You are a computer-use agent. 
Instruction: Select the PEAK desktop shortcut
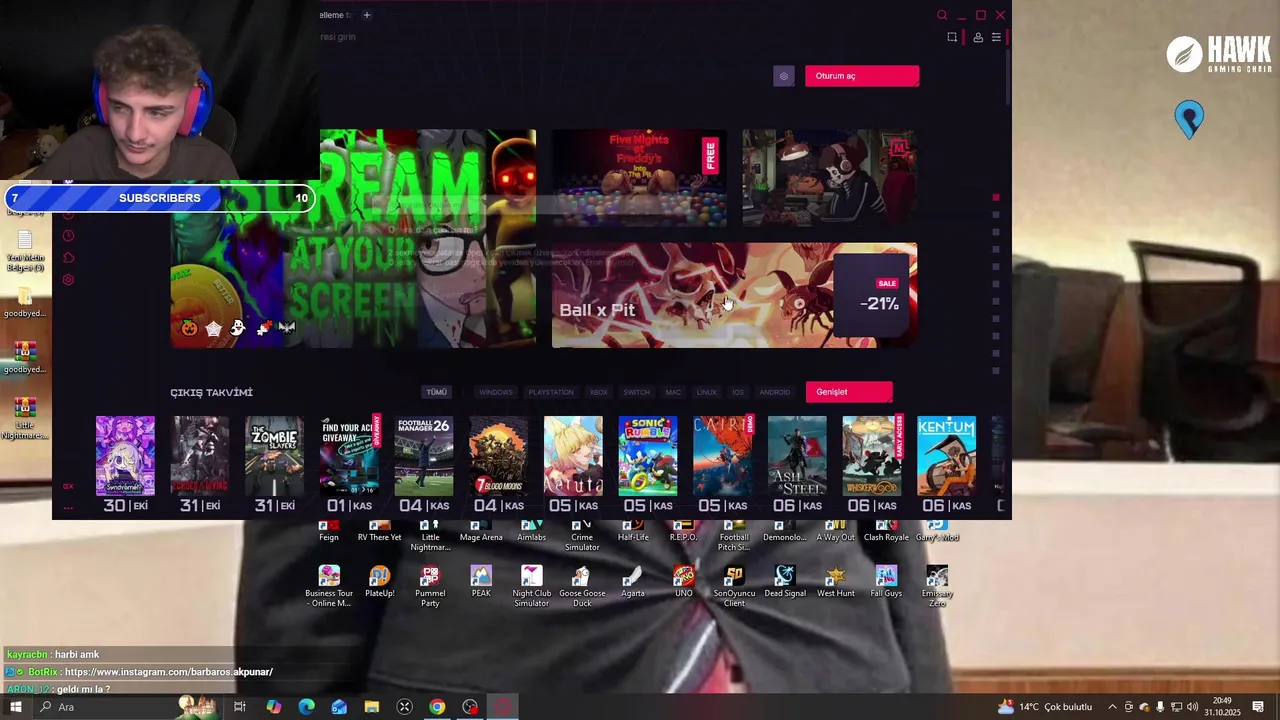(x=481, y=581)
